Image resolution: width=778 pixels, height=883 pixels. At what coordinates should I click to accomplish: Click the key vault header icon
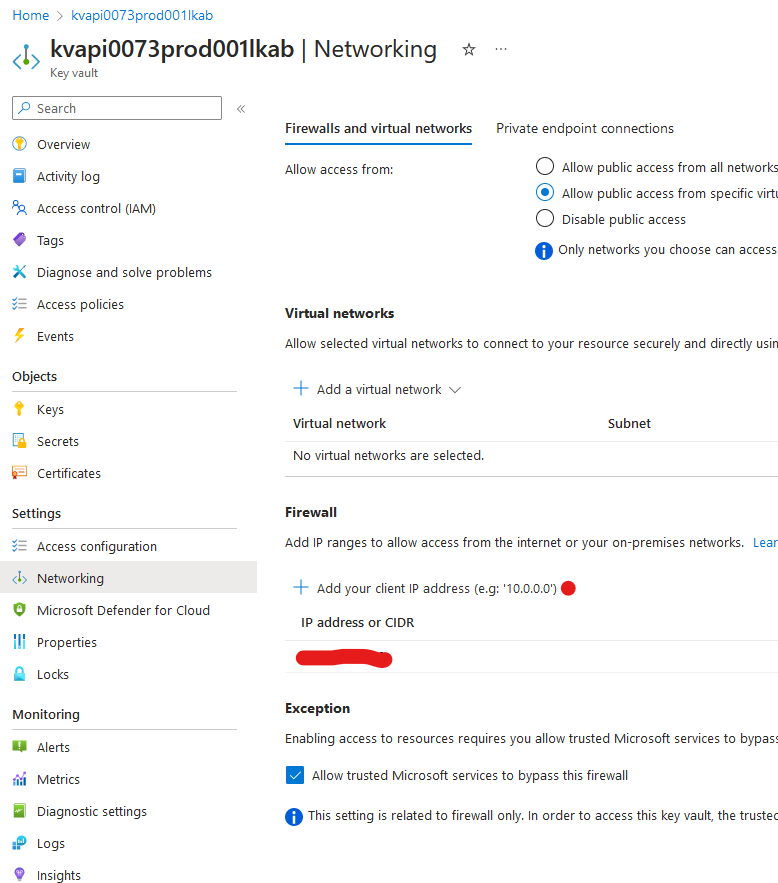pyautogui.click(x=26, y=58)
